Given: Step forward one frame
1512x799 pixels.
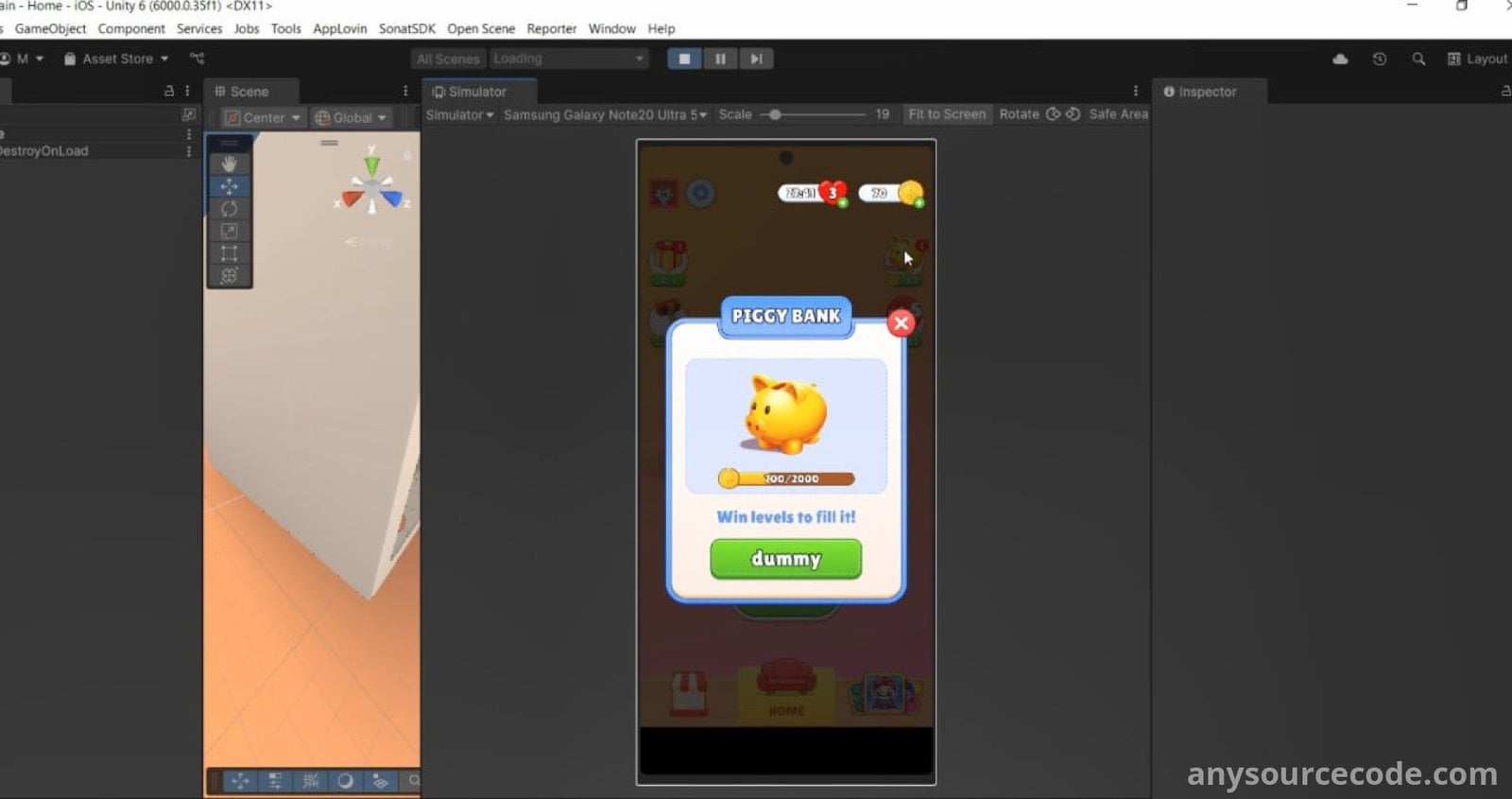Looking at the screenshot, I should pyautogui.click(x=756, y=59).
